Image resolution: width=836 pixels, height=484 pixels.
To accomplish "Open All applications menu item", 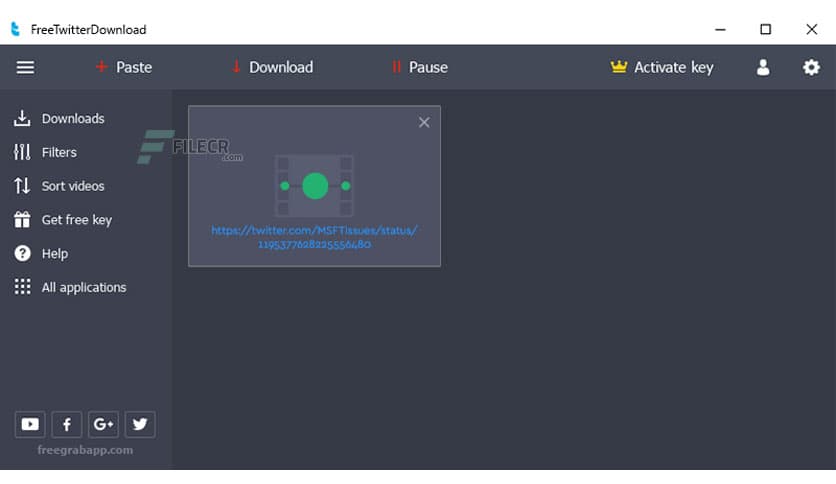I will point(70,287).
